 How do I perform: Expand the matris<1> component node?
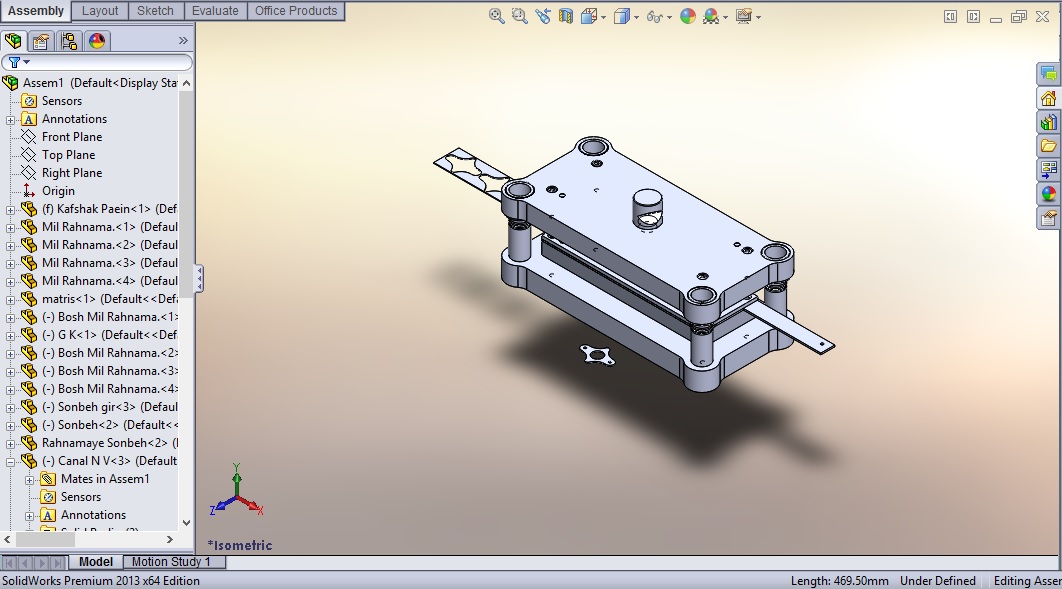point(10,300)
